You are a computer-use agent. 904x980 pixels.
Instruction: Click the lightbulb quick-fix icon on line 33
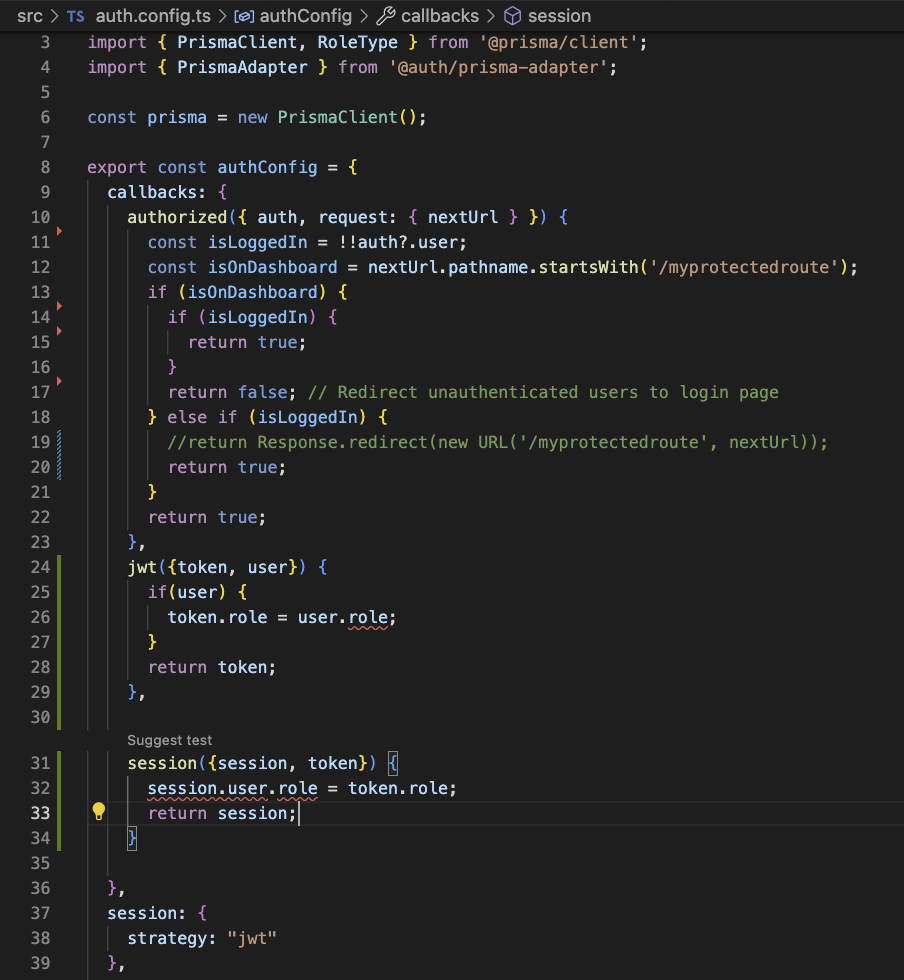pos(99,811)
